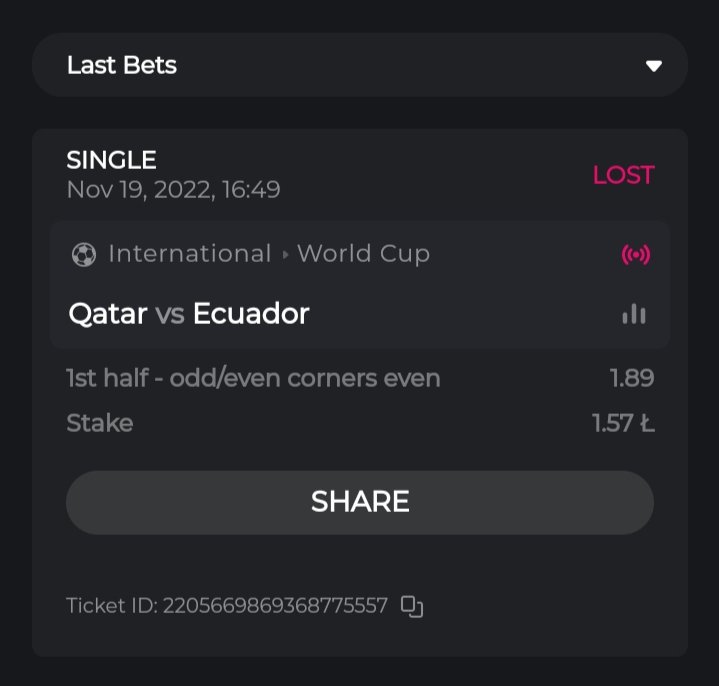Viewport: 719px width, 686px height.
Task: Click the 1st half odd/even corners selection
Action: click(253, 378)
